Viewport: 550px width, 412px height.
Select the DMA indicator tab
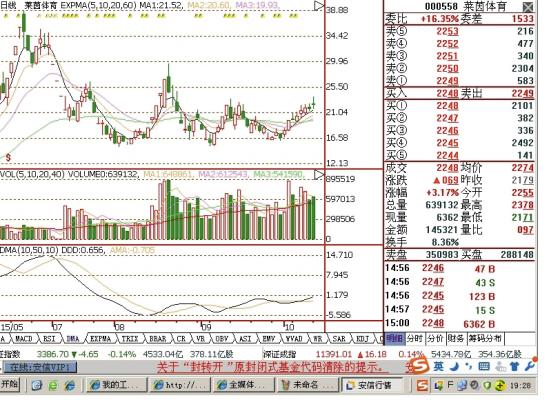click(x=72, y=339)
